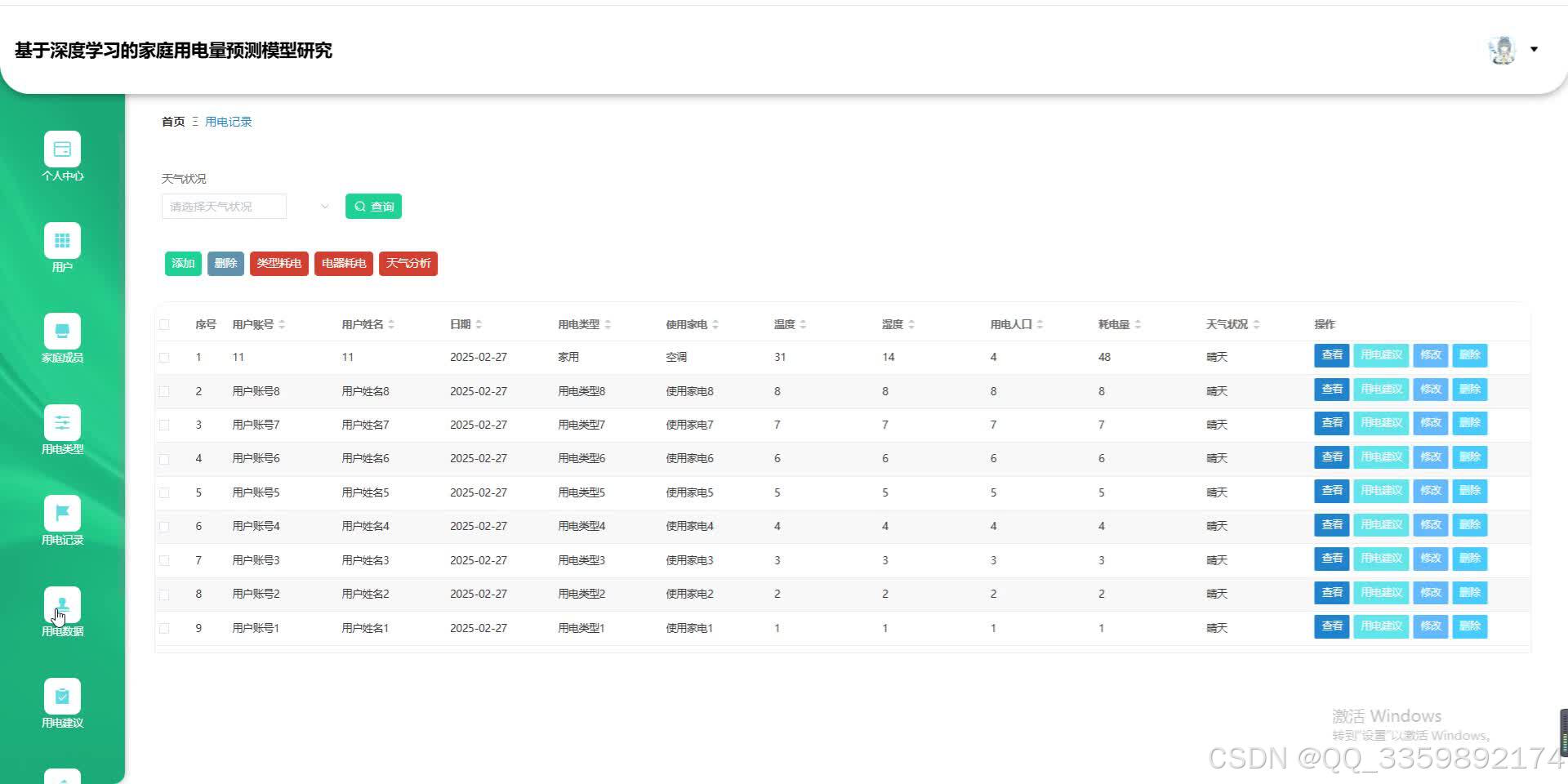Open 用电建议 clipboard icon
Viewport: 1568px width, 784px height.
point(62,697)
